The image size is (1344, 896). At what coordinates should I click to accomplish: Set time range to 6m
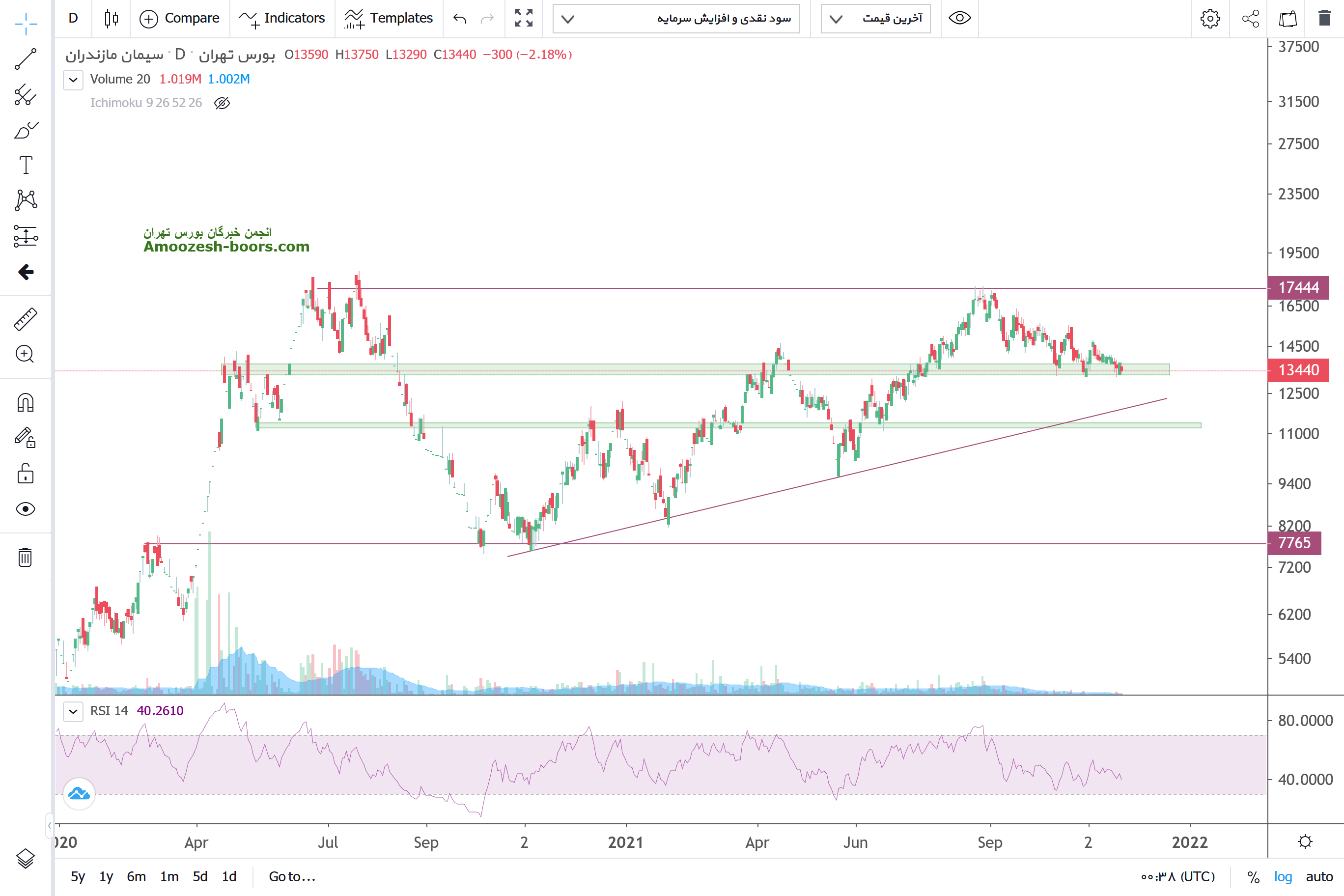pyautogui.click(x=136, y=876)
